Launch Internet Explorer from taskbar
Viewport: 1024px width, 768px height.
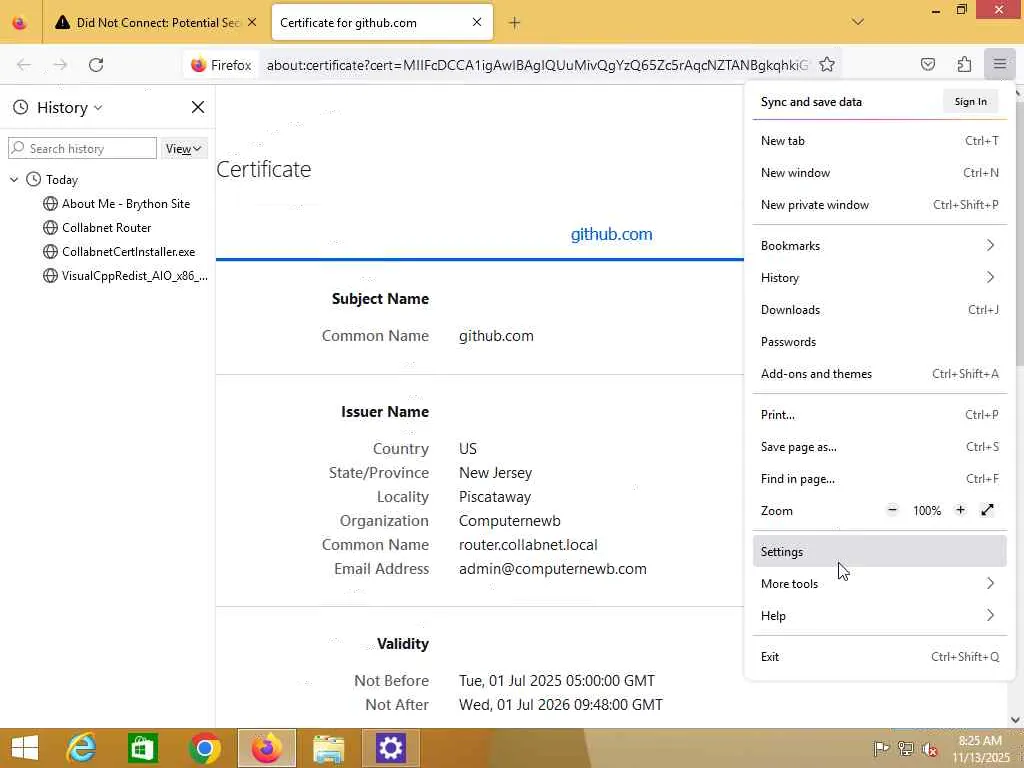(x=82, y=748)
